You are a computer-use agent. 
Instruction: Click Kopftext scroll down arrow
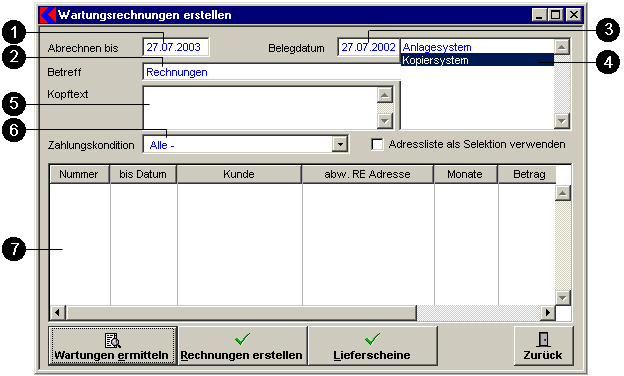384,121
